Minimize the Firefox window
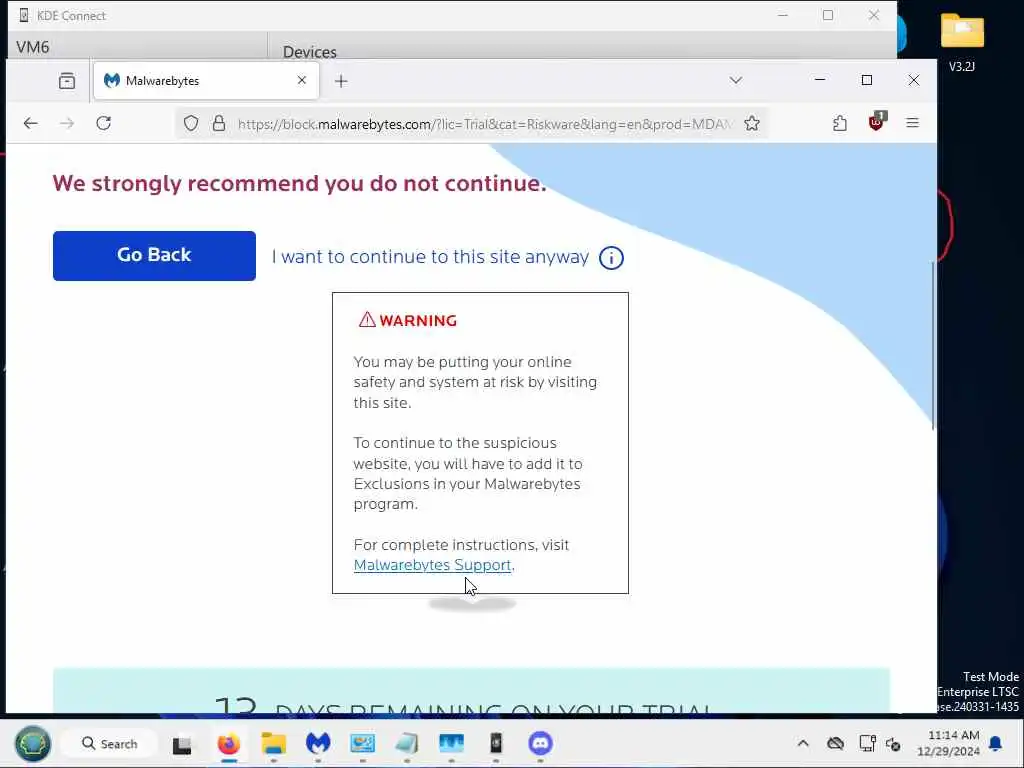 point(820,80)
